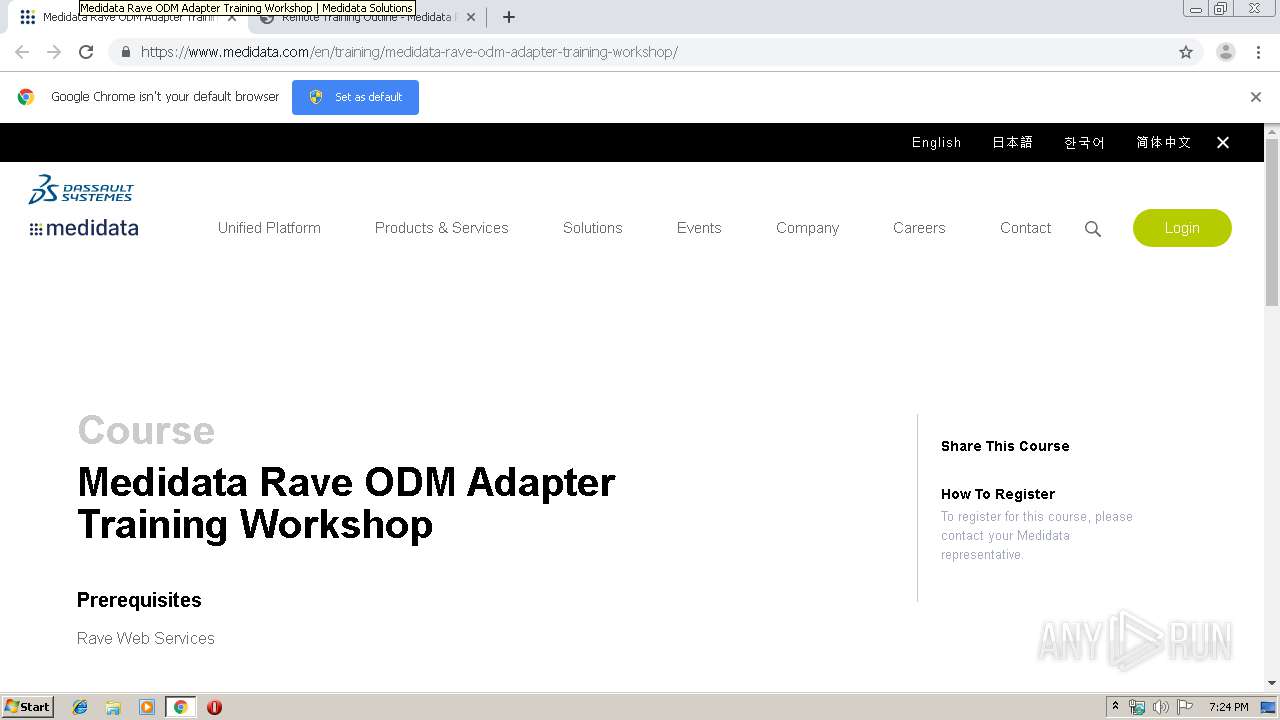Open the Solutions menu
Screen dimensions: 1280x720
[592, 228]
